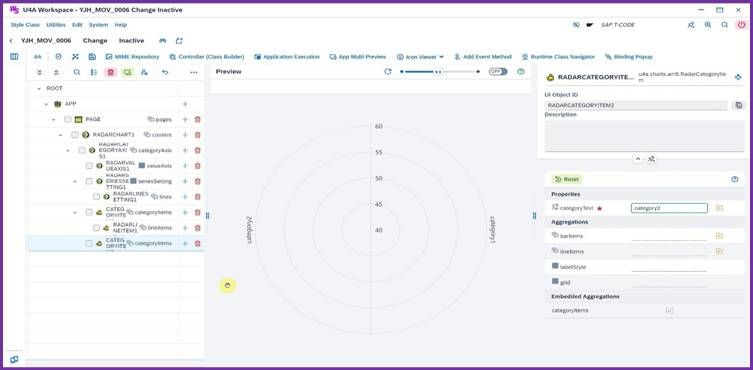Collapse the seriesSetting tree node
753x370 pixels.
point(75,182)
